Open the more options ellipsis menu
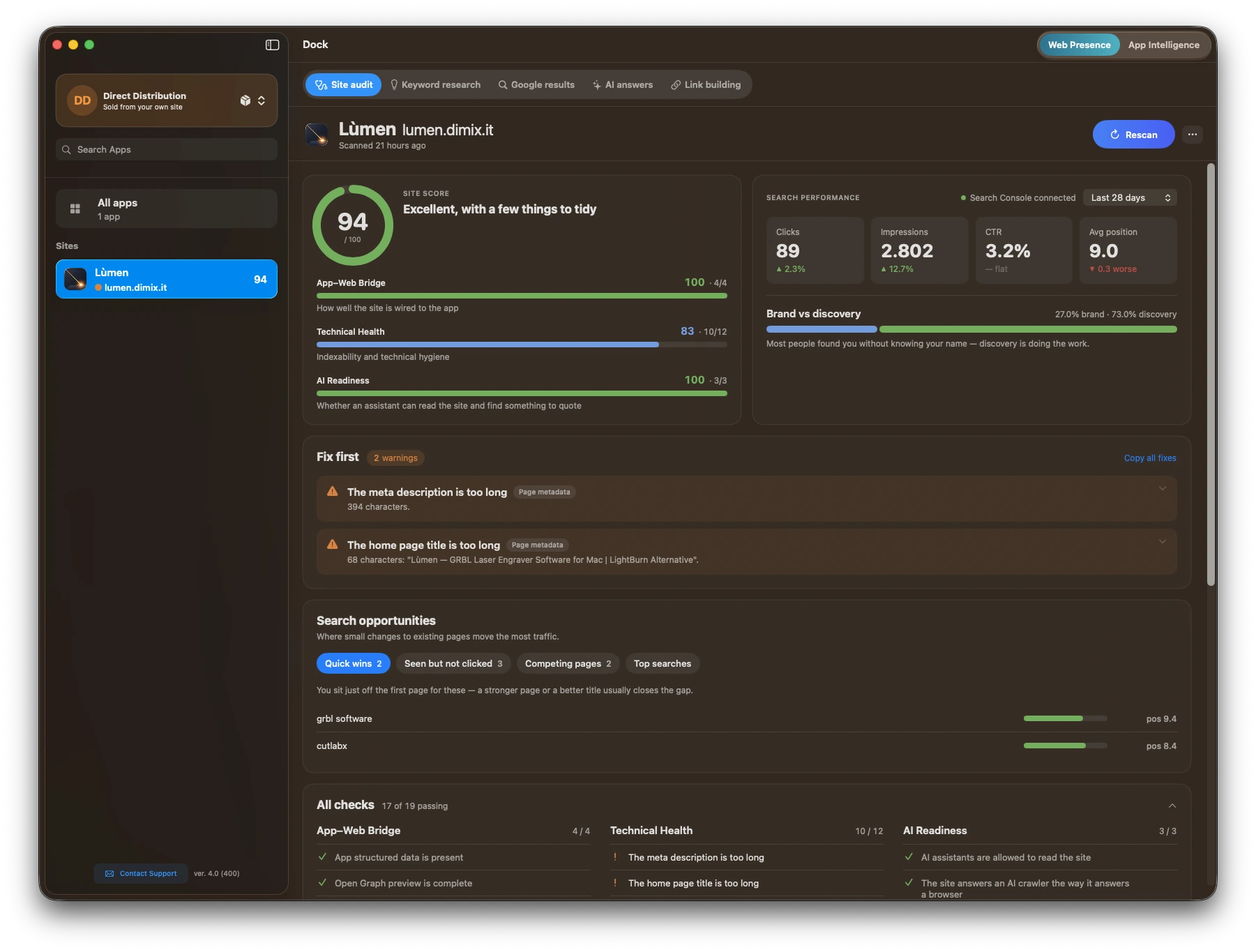 point(1193,135)
